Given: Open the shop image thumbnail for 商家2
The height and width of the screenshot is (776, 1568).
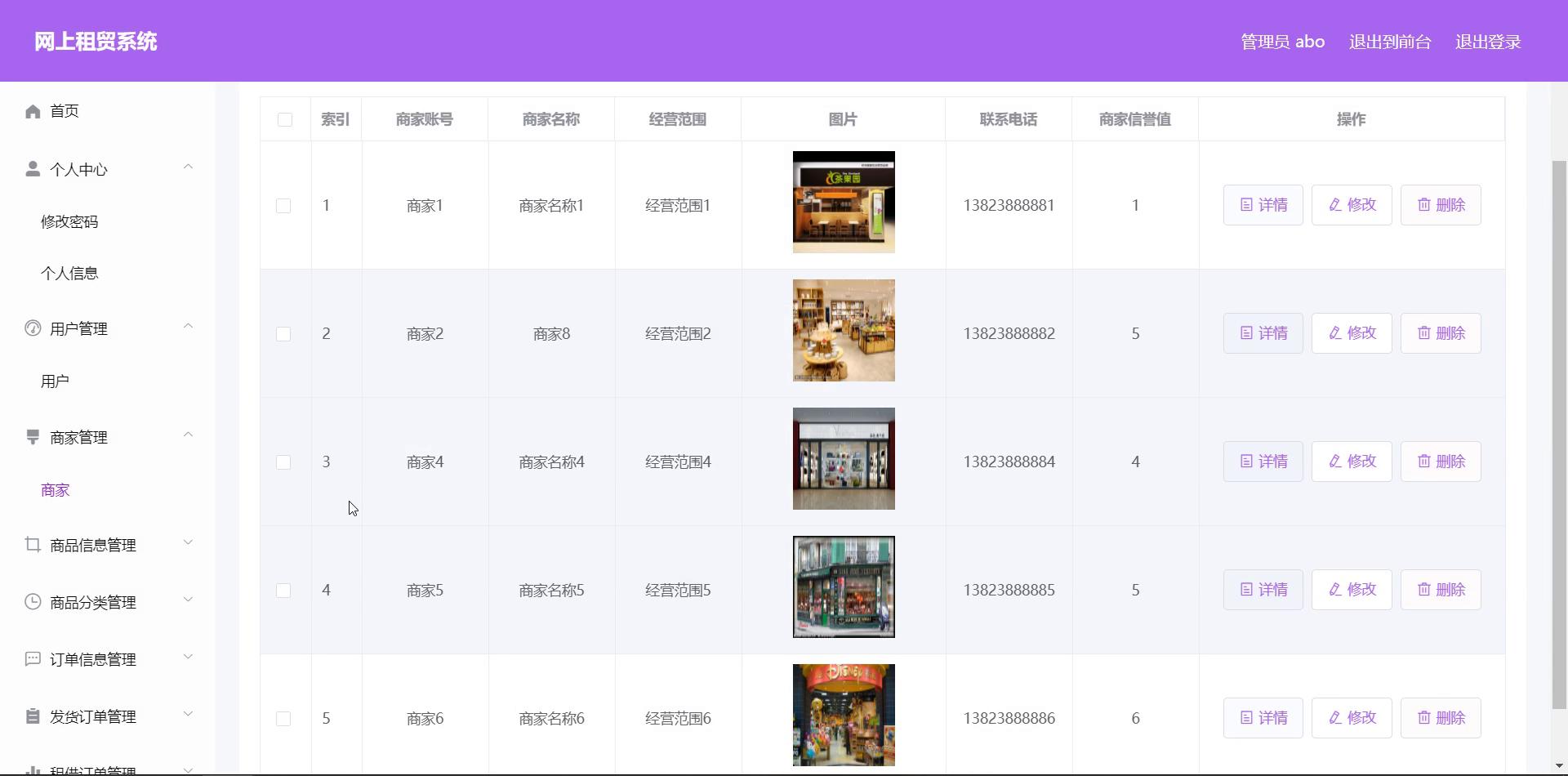Looking at the screenshot, I should point(844,330).
